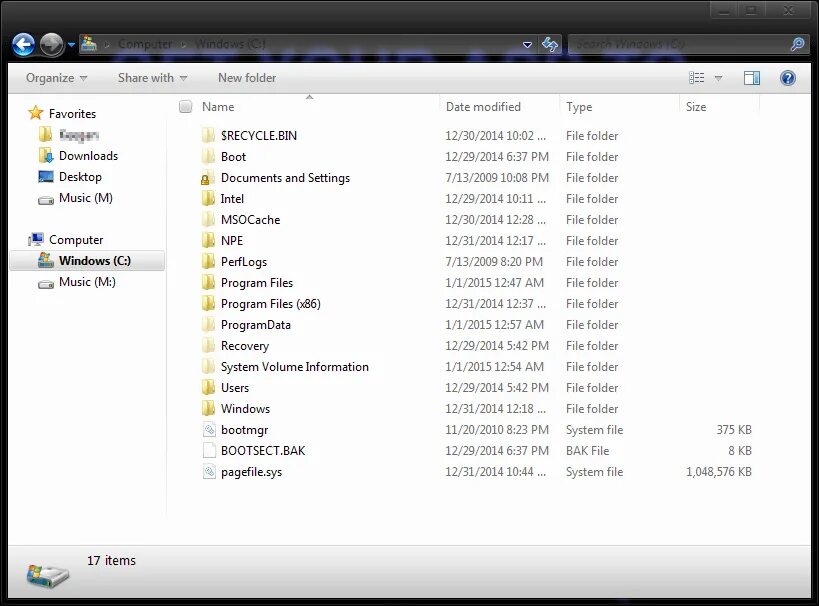Image resolution: width=819 pixels, height=606 pixels.
Task: Click the Help question mark icon
Action: click(788, 78)
